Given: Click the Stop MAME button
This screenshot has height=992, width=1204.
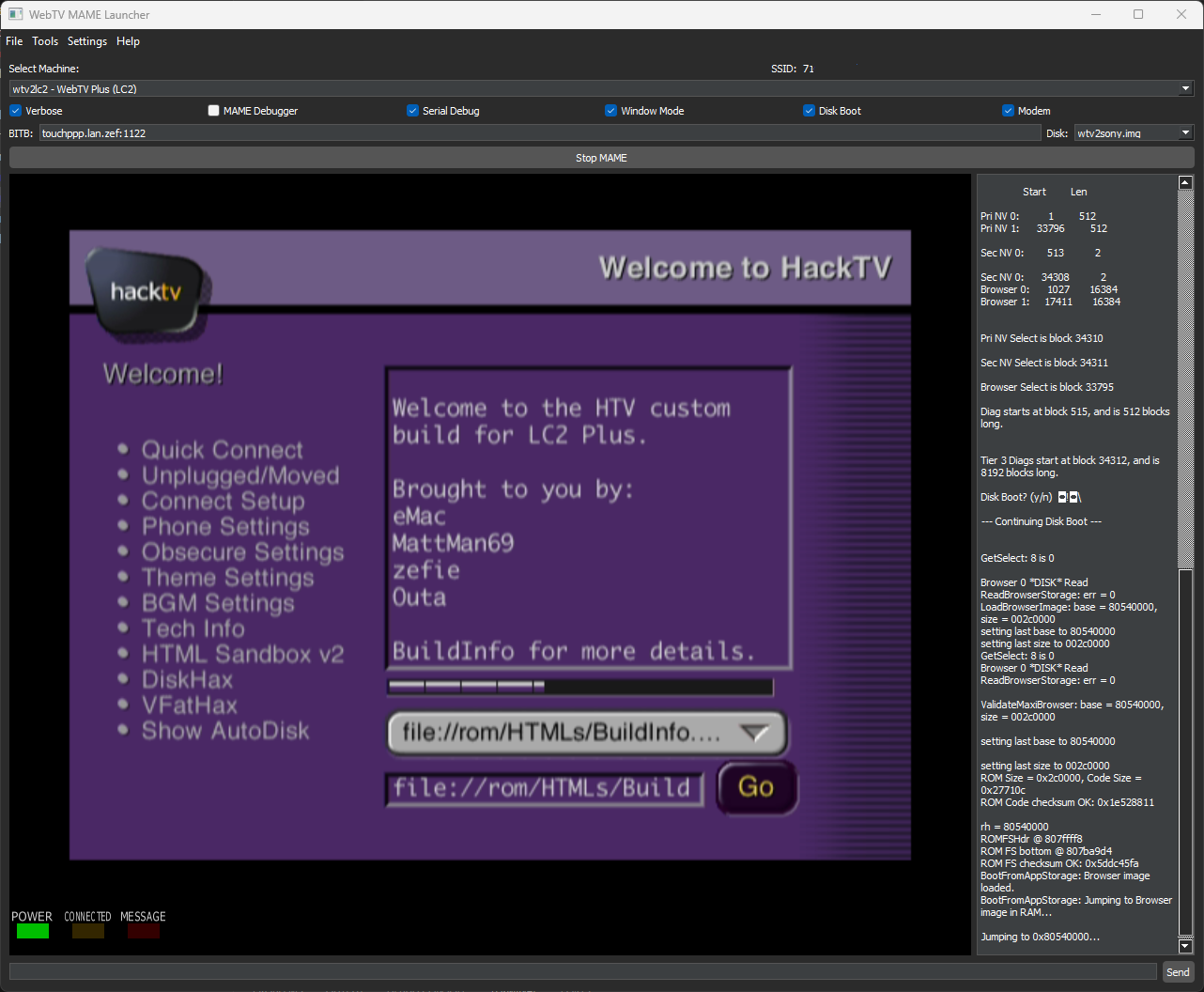Looking at the screenshot, I should [601, 158].
